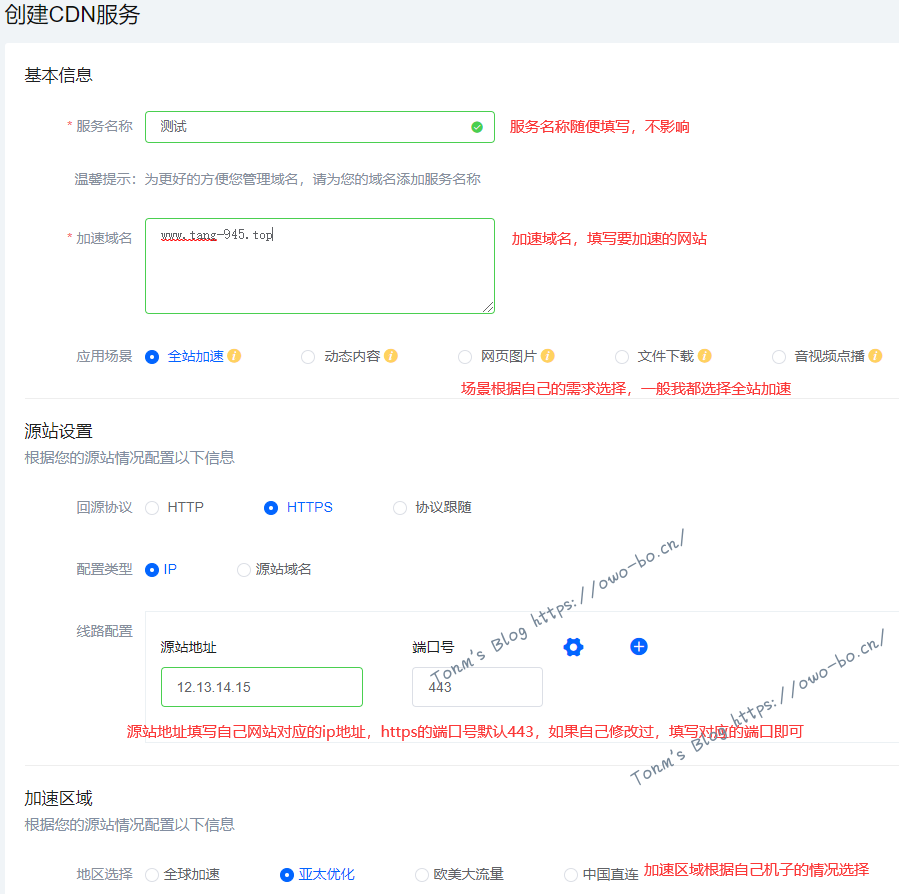Select the 动态内容 scenario option
Viewport: 899px width, 894px height.
308,357
